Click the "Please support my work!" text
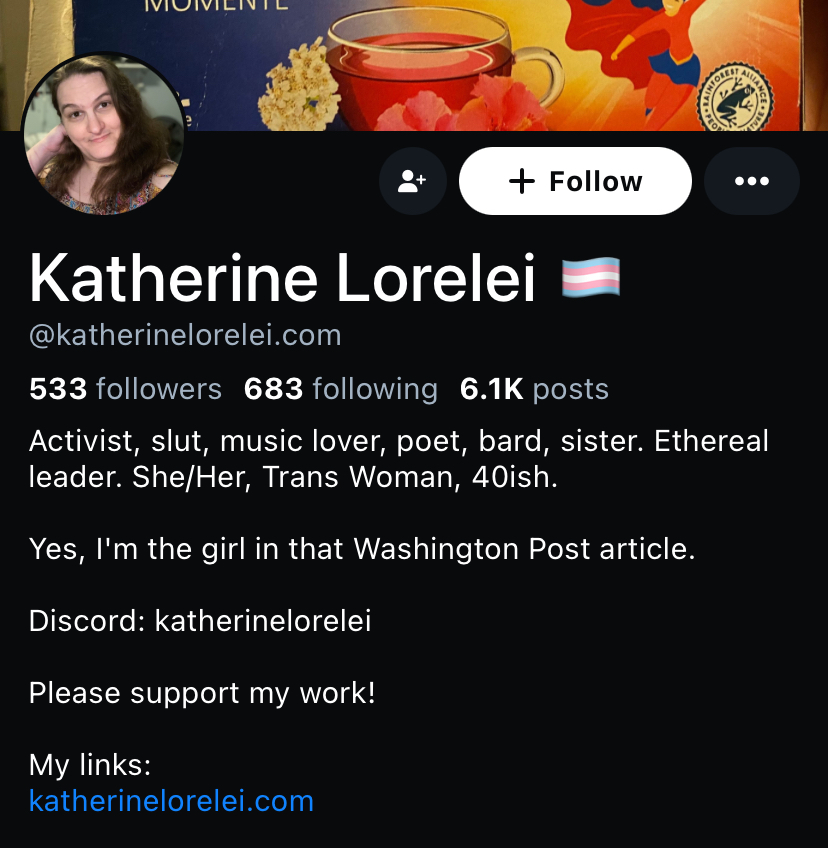The image size is (828, 848). (202, 693)
